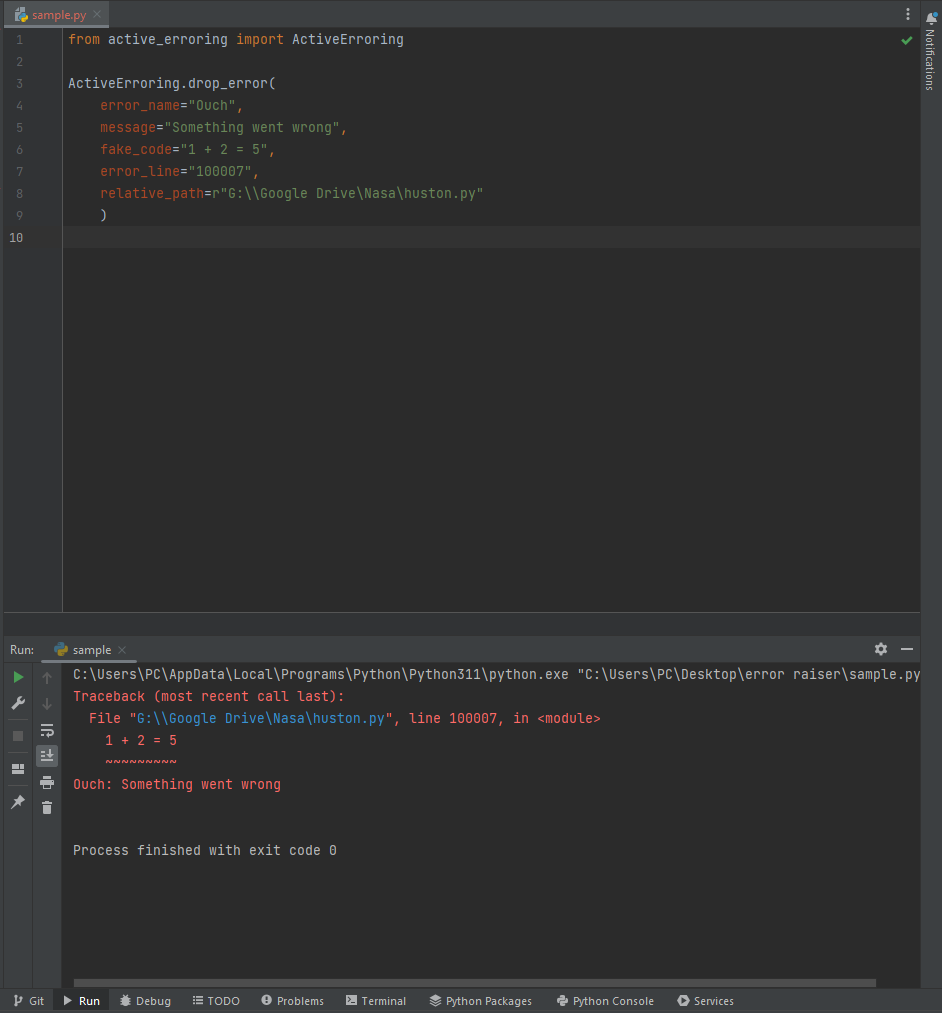
Task: Rerun the sample script
Action: click(x=17, y=676)
